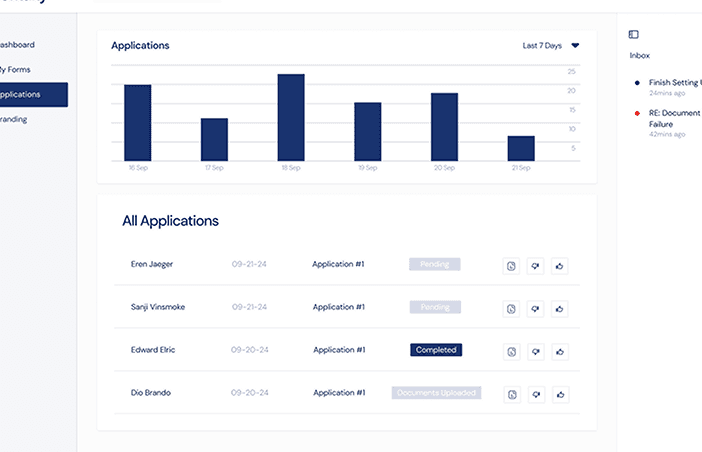Click the Applications chart title

click(x=140, y=46)
